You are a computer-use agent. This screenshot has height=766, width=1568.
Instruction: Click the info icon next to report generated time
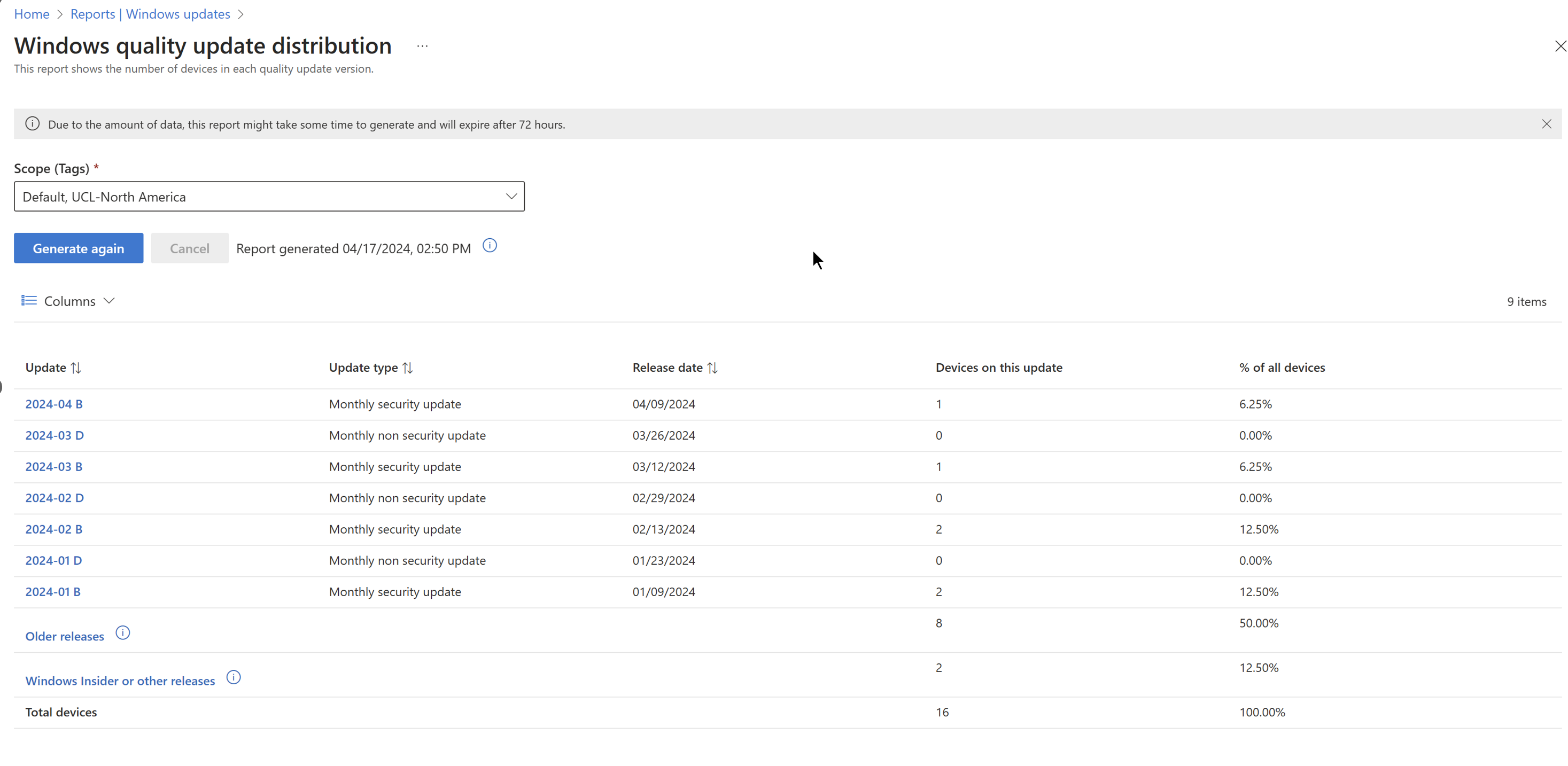490,246
